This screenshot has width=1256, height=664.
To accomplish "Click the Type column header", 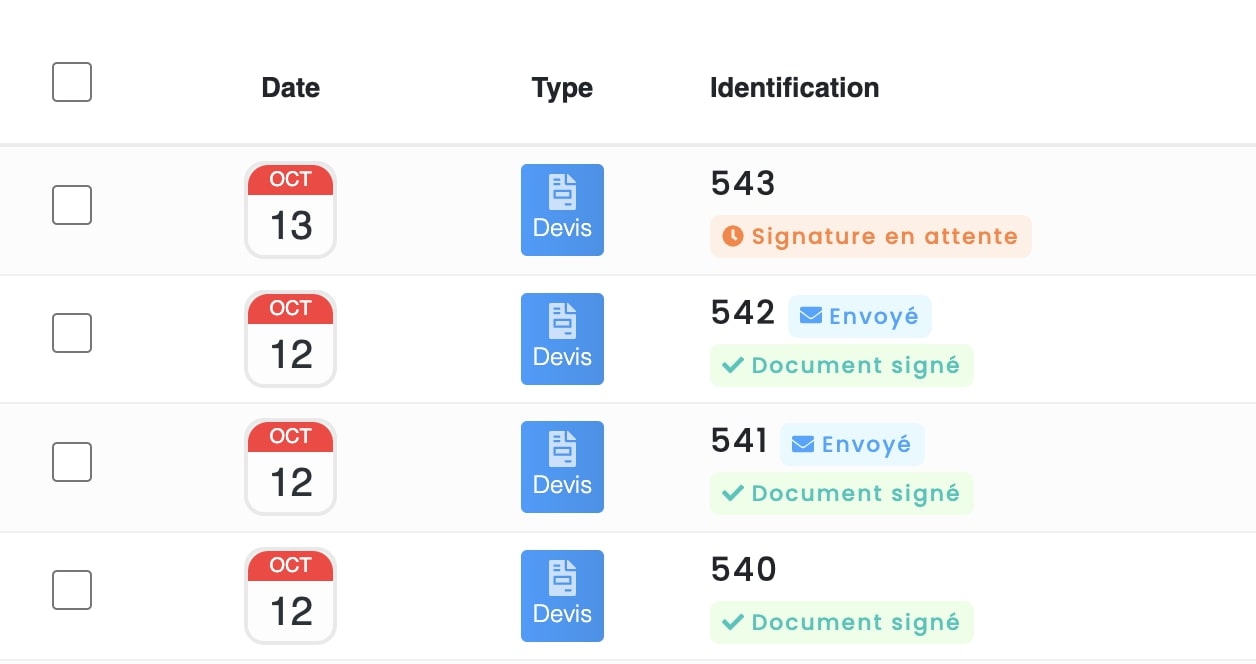I will [562, 88].
